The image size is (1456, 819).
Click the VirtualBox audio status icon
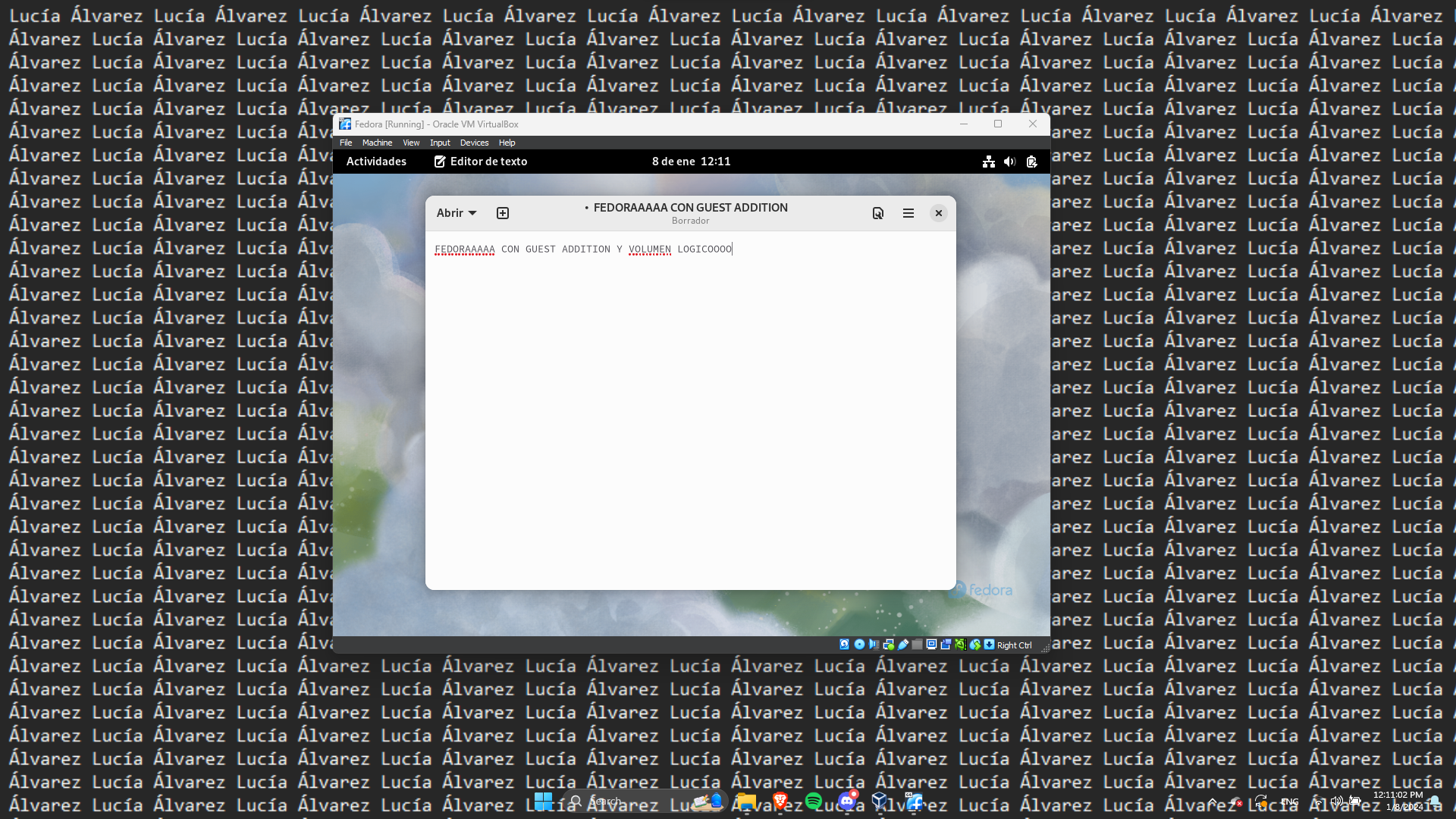coord(874,645)
